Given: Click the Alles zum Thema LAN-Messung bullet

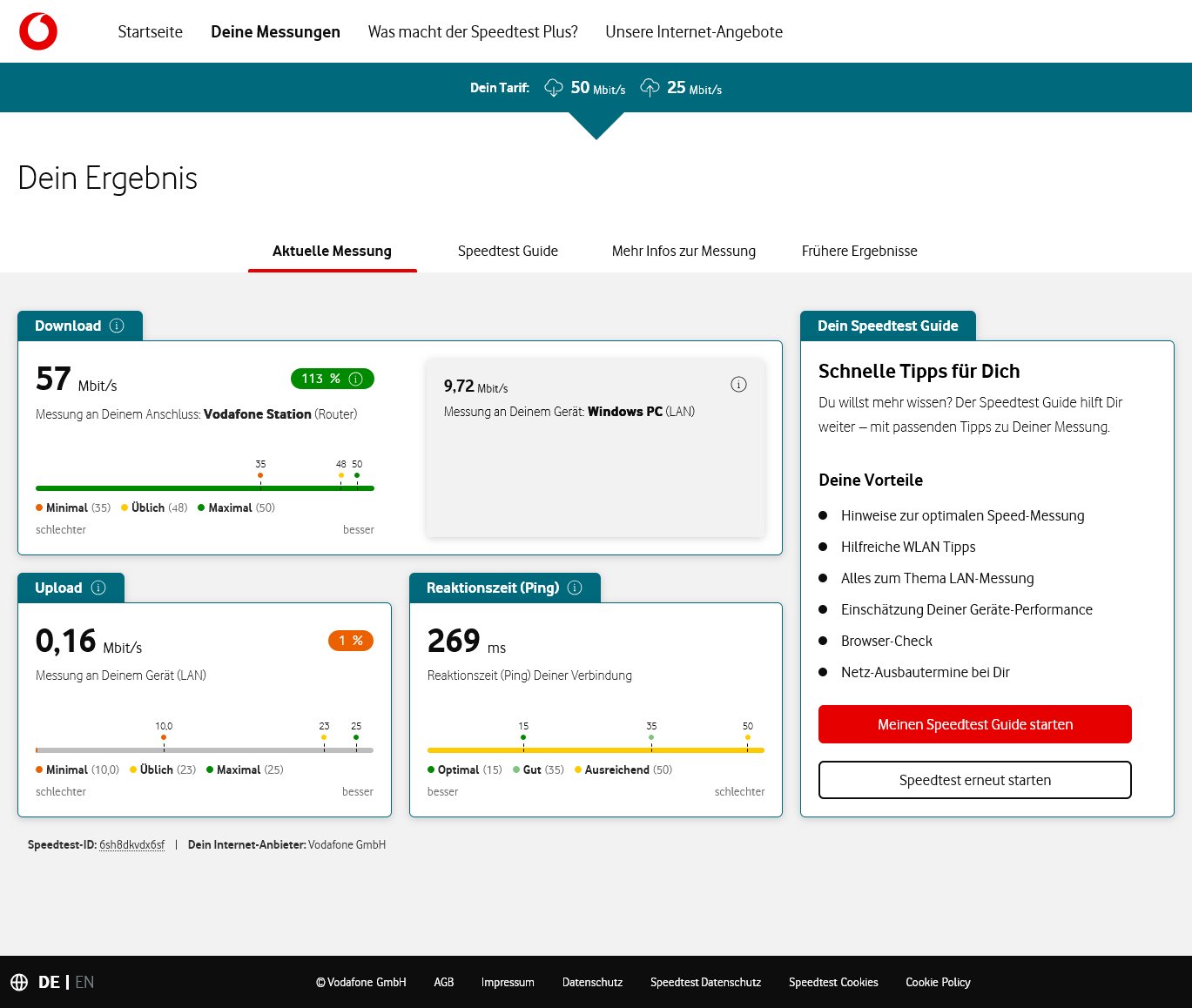Looking at the screenshot, I should coord(938,578).
